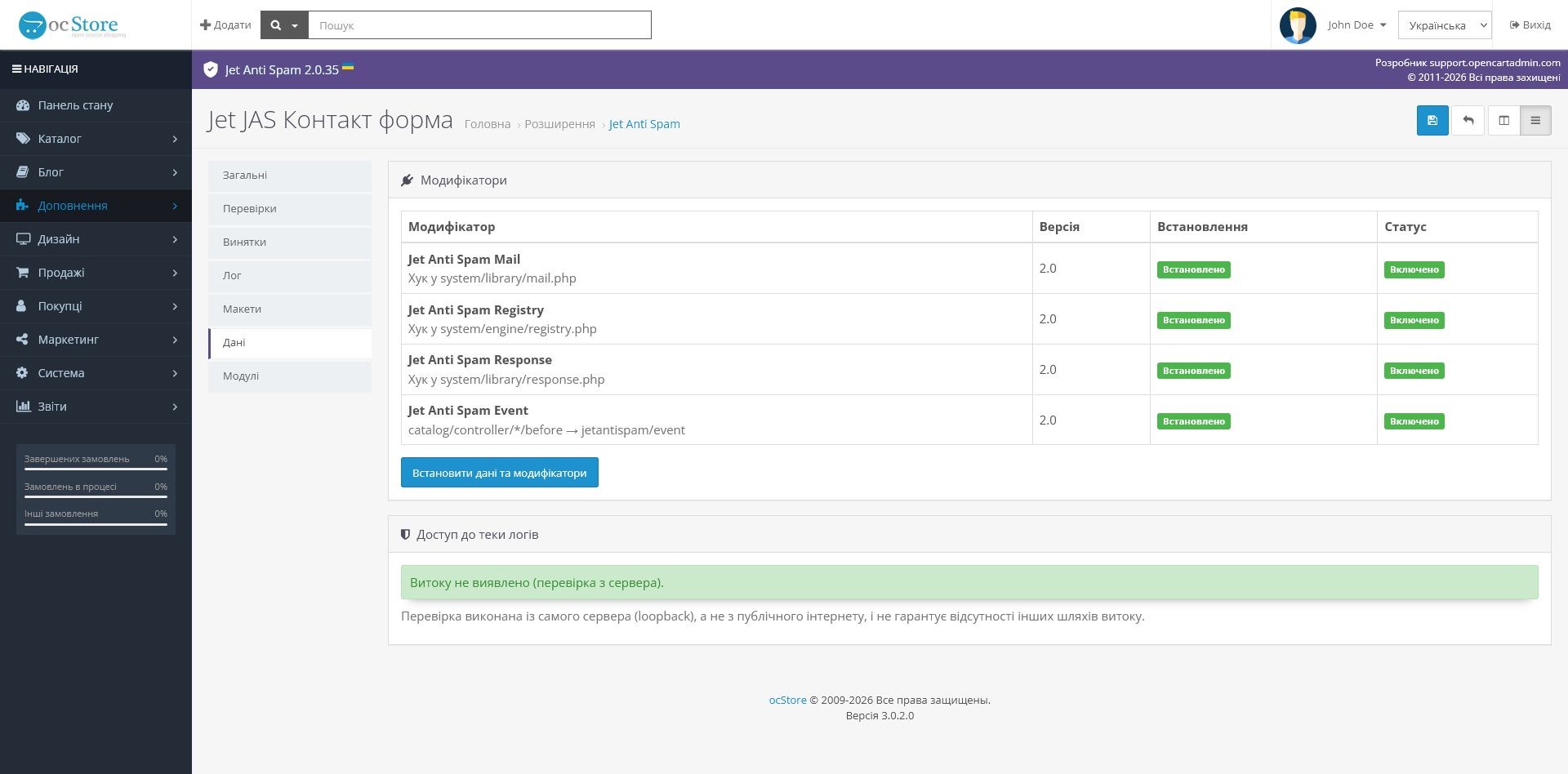
Task: Click the Замовлень в процесі progress bar
Action: pos(96,497)
